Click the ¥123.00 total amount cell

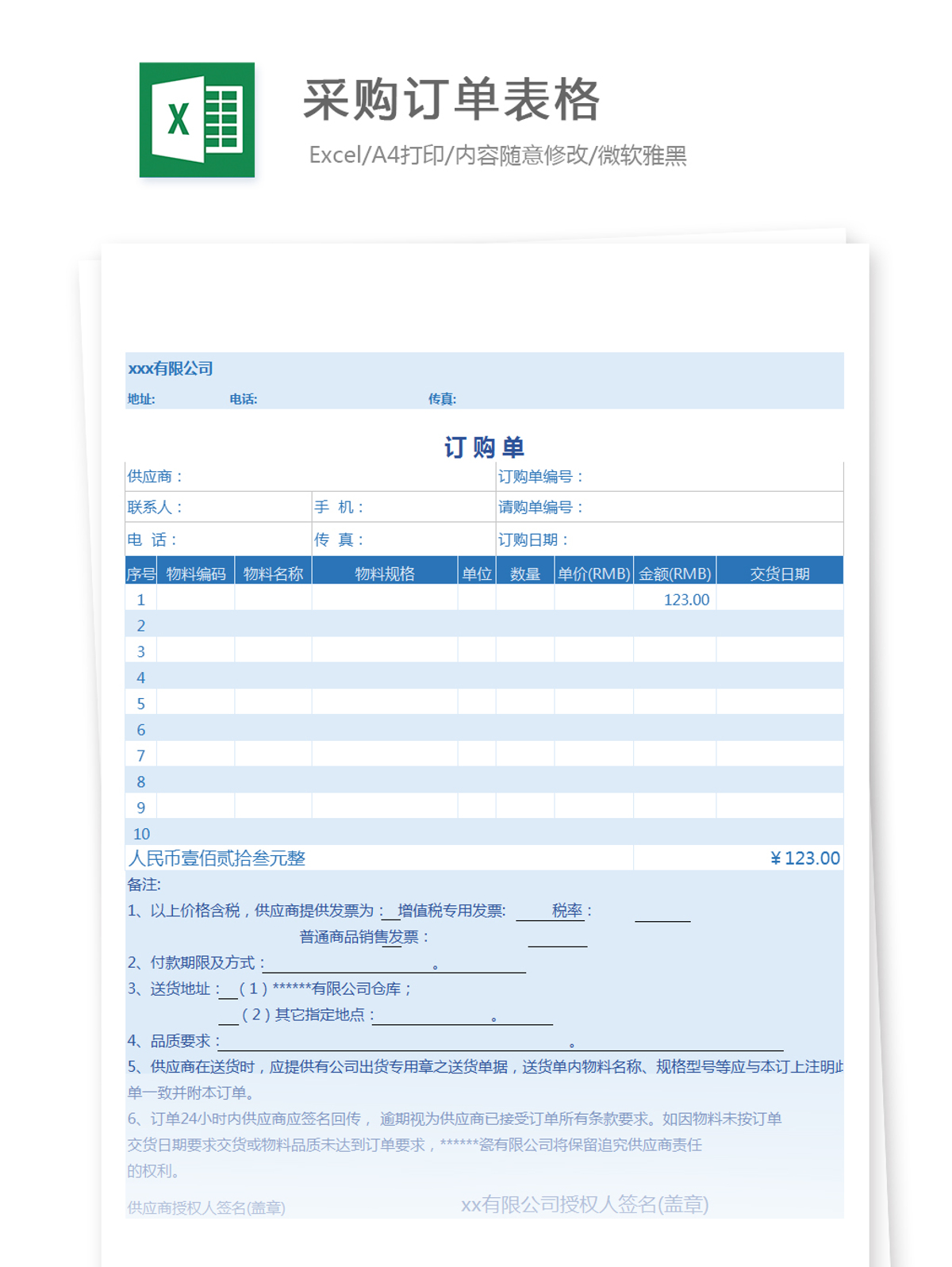tap(804, 858)
